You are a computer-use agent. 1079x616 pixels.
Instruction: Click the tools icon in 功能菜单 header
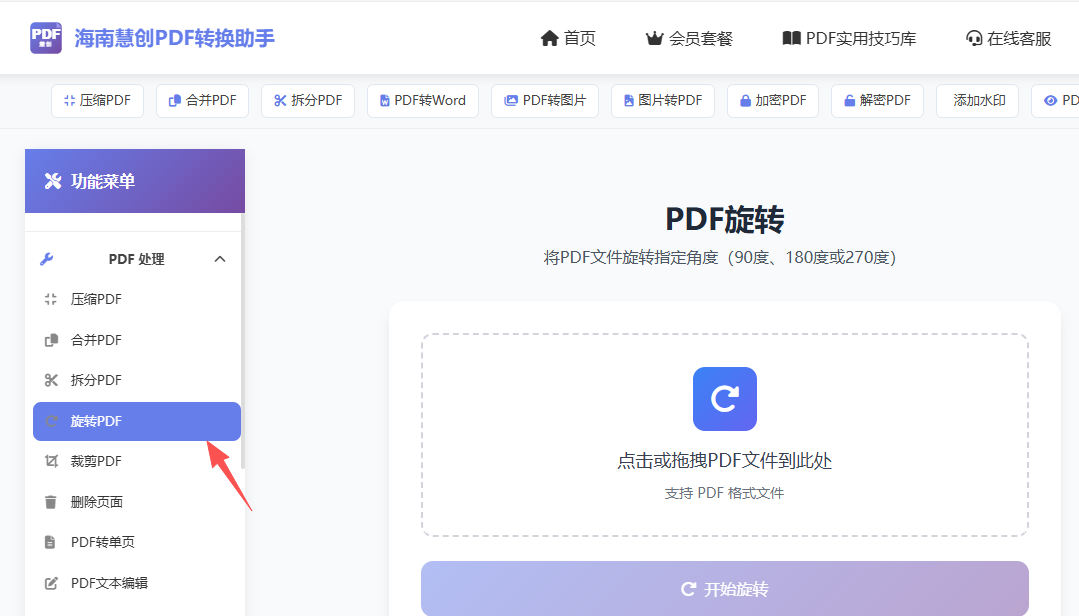[x=53, y=181]
